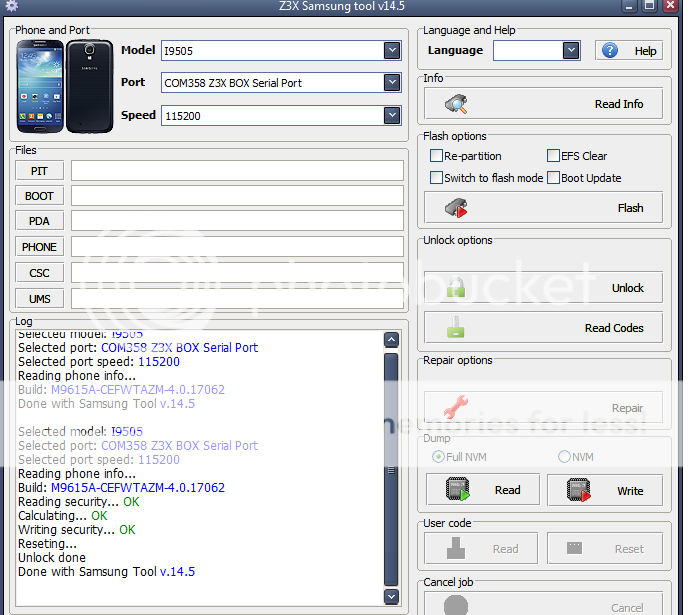
Task: Click the magnifier Read Info icon
Action: [457, 104]
